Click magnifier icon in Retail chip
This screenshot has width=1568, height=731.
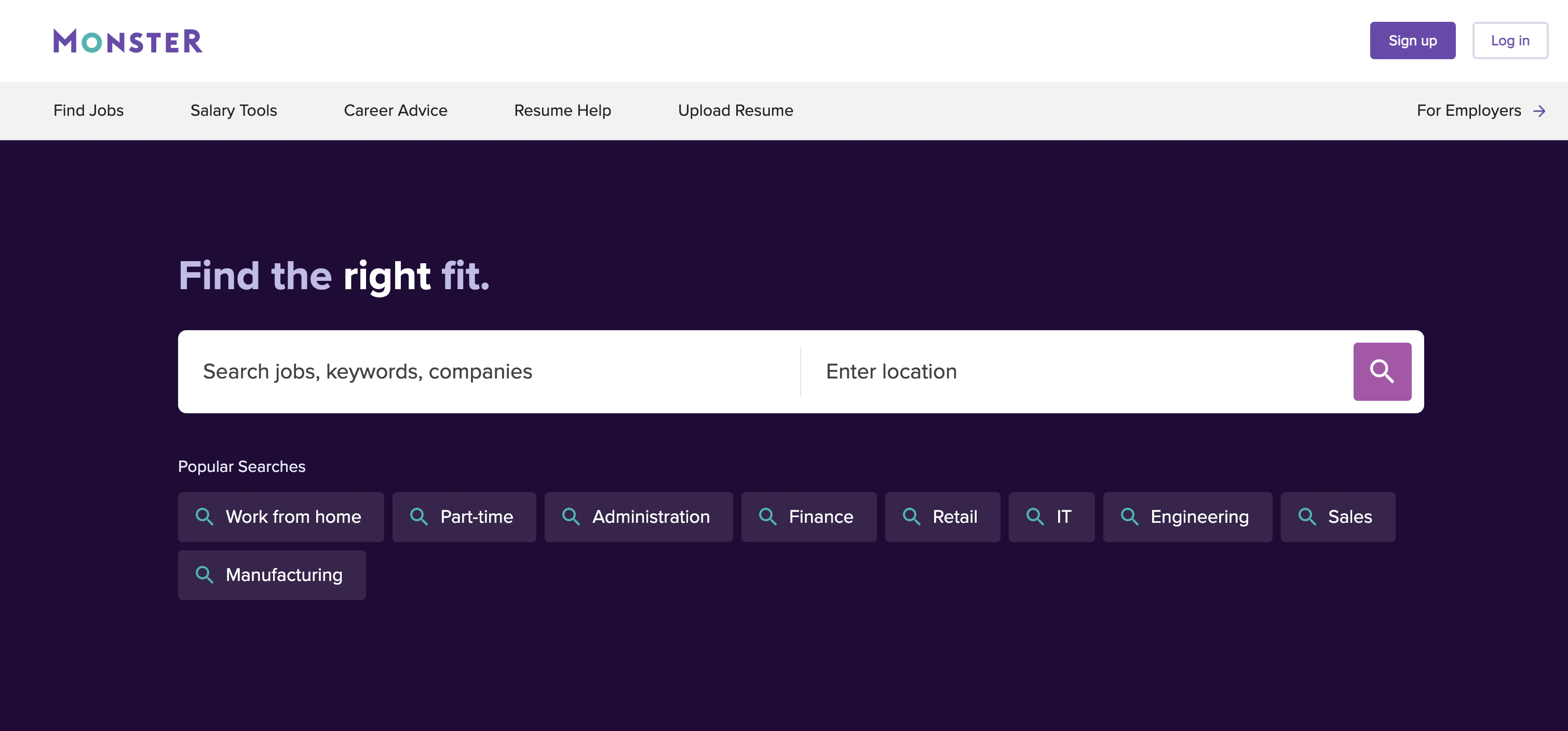911,517
